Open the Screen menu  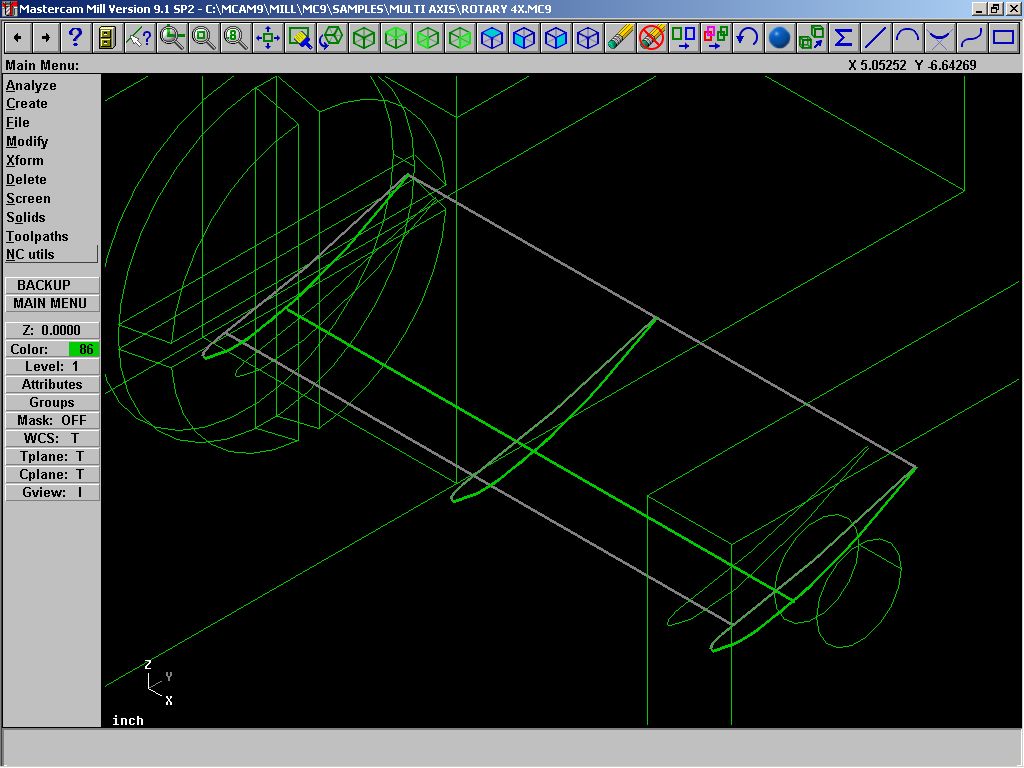(x=28, y=199)
